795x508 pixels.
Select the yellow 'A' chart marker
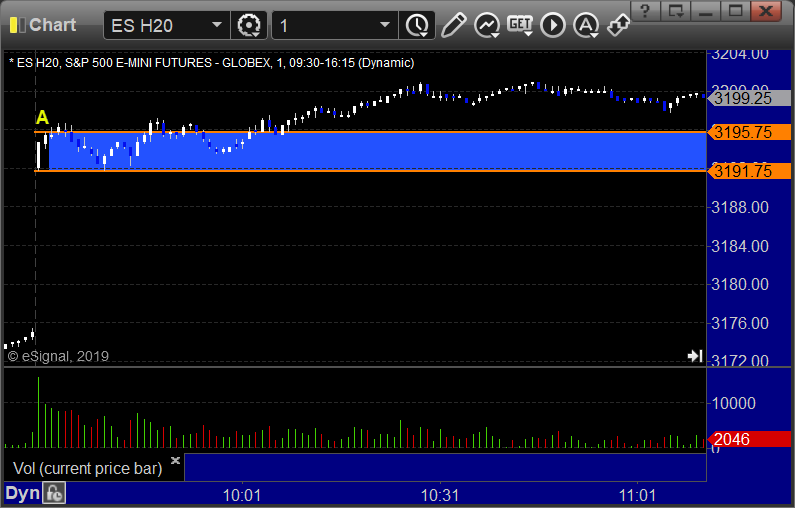(x=42, y=118)
